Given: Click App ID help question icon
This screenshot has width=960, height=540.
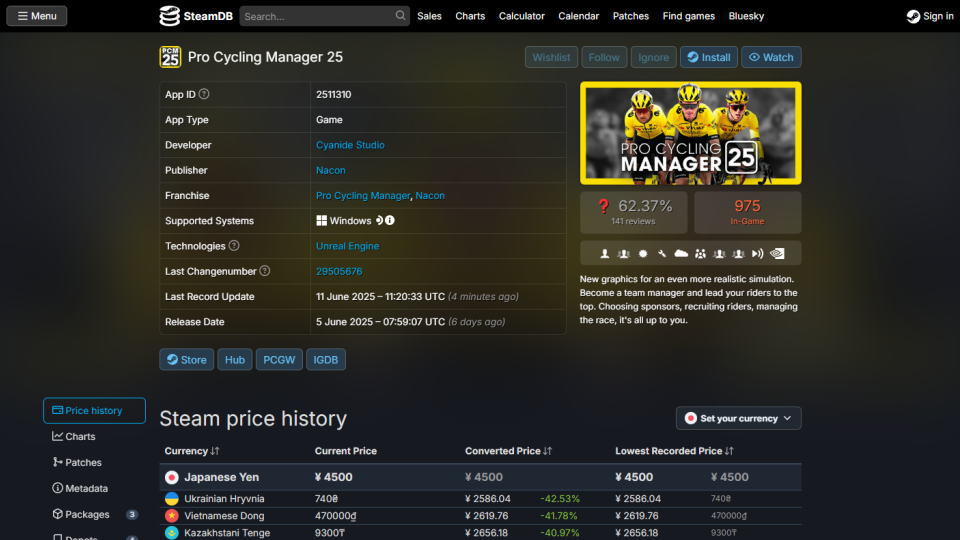Looking at the screenshot, I should point(204,94).
